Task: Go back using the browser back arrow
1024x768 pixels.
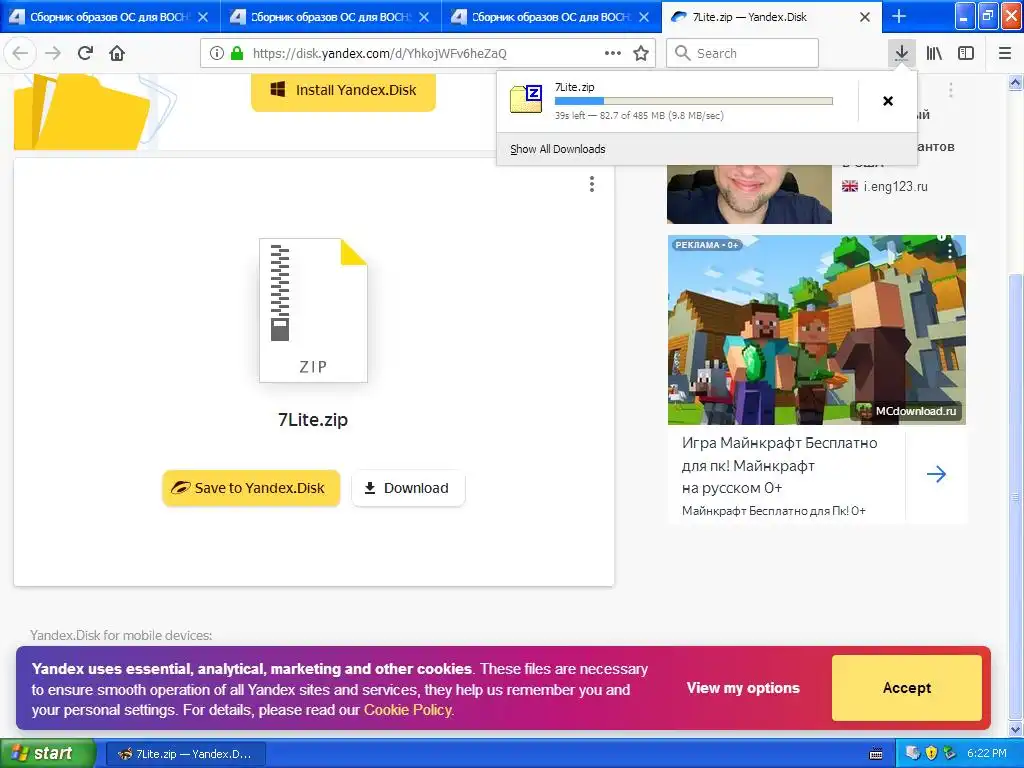Action: [20, 53]
